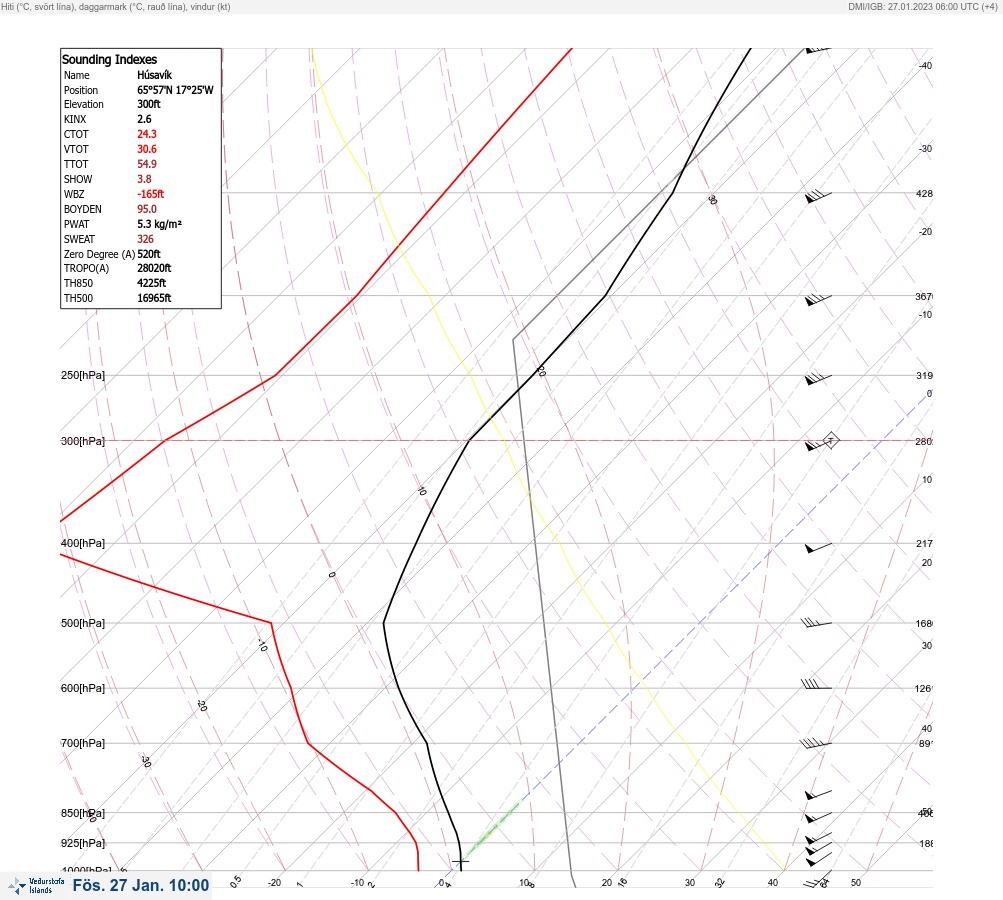Click the 500[hPa] pressure label

click(83, 623)
